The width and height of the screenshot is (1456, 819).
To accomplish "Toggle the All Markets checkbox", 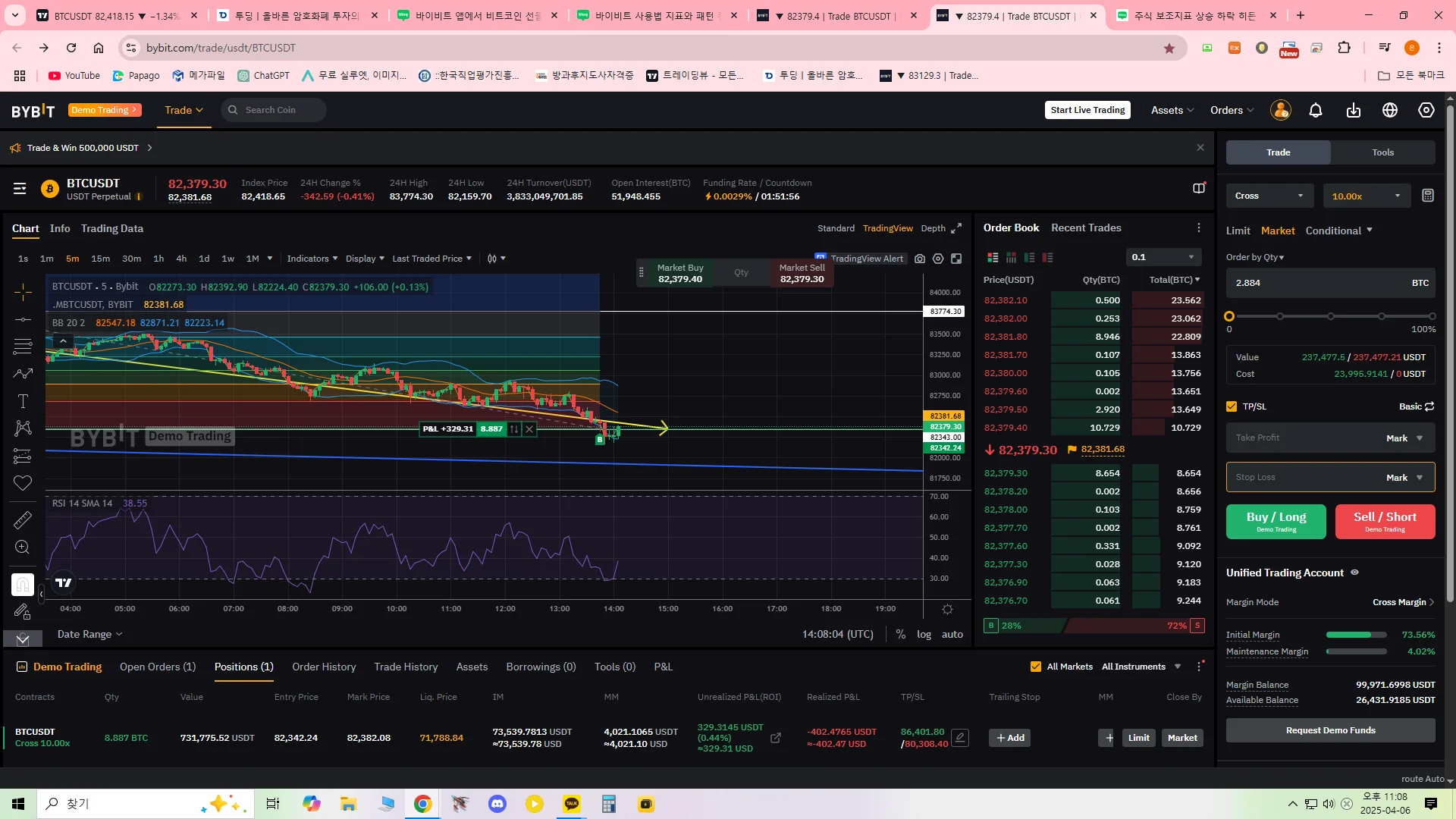I will [x=1036, y=667].
